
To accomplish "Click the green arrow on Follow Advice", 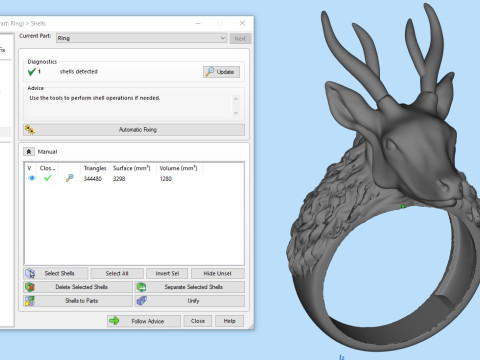I will click(x=114, y=321).
